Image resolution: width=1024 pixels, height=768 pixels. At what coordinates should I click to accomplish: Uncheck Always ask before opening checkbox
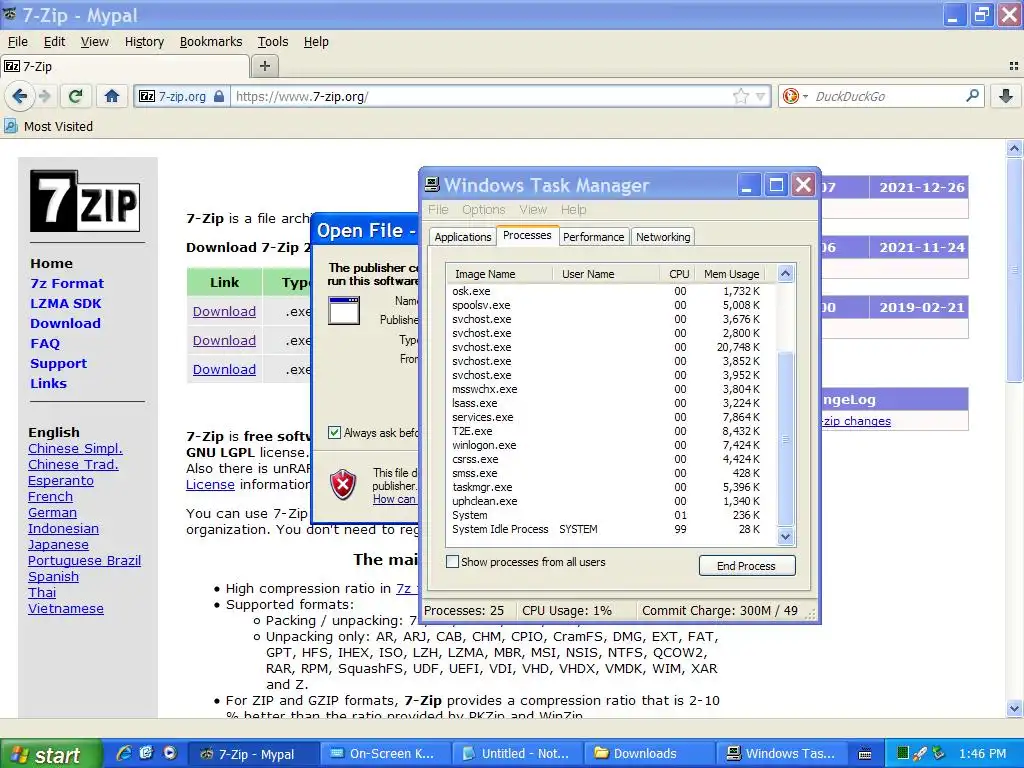point(334,432)
